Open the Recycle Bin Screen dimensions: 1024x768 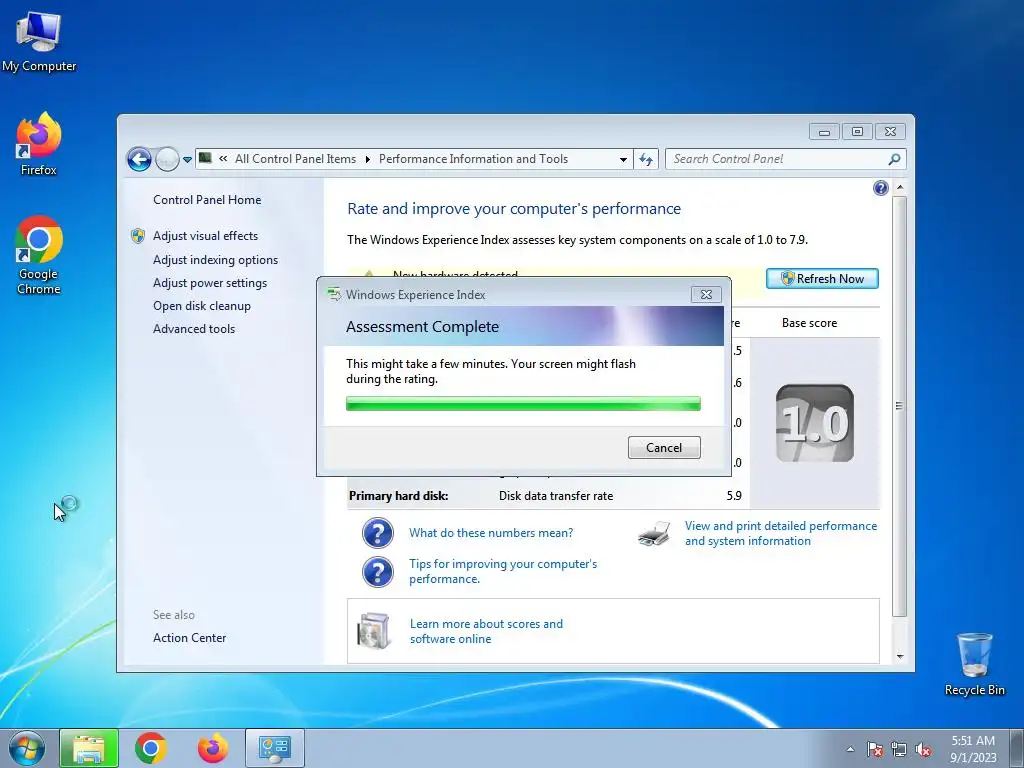pyautogui.click(x=974, y=663)
